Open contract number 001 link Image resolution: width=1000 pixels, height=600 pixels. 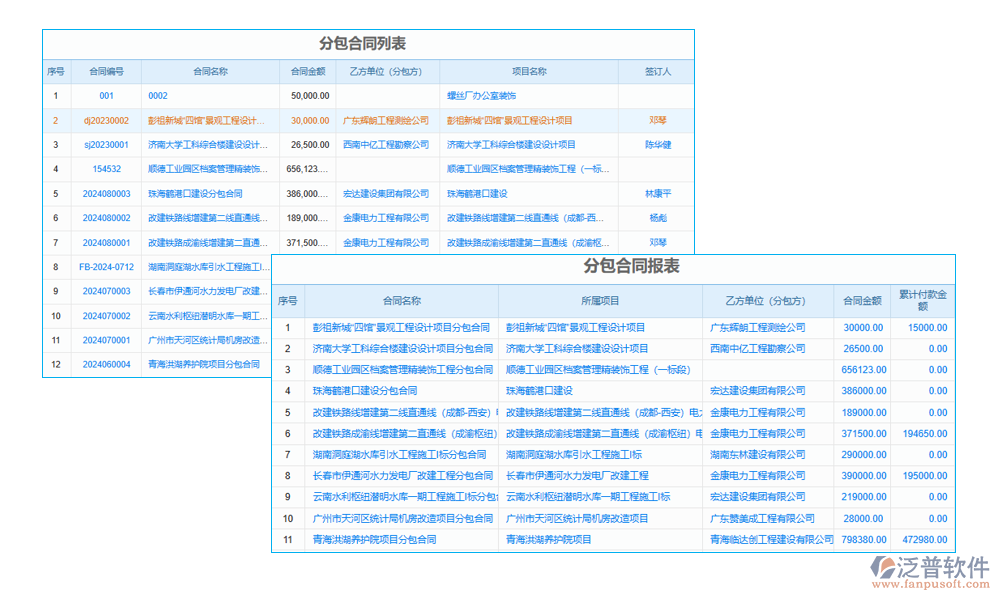[x=106, y=96]
